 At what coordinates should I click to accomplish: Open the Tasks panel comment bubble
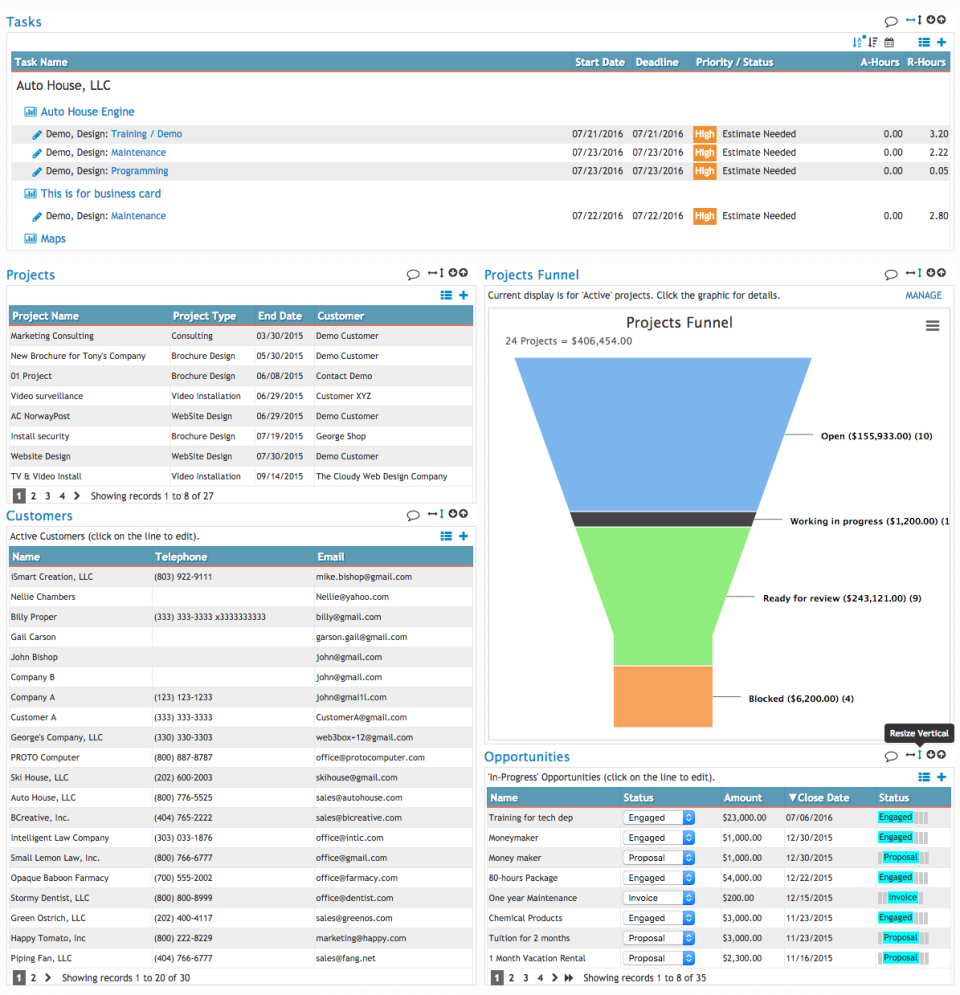[x=890, y=21]
